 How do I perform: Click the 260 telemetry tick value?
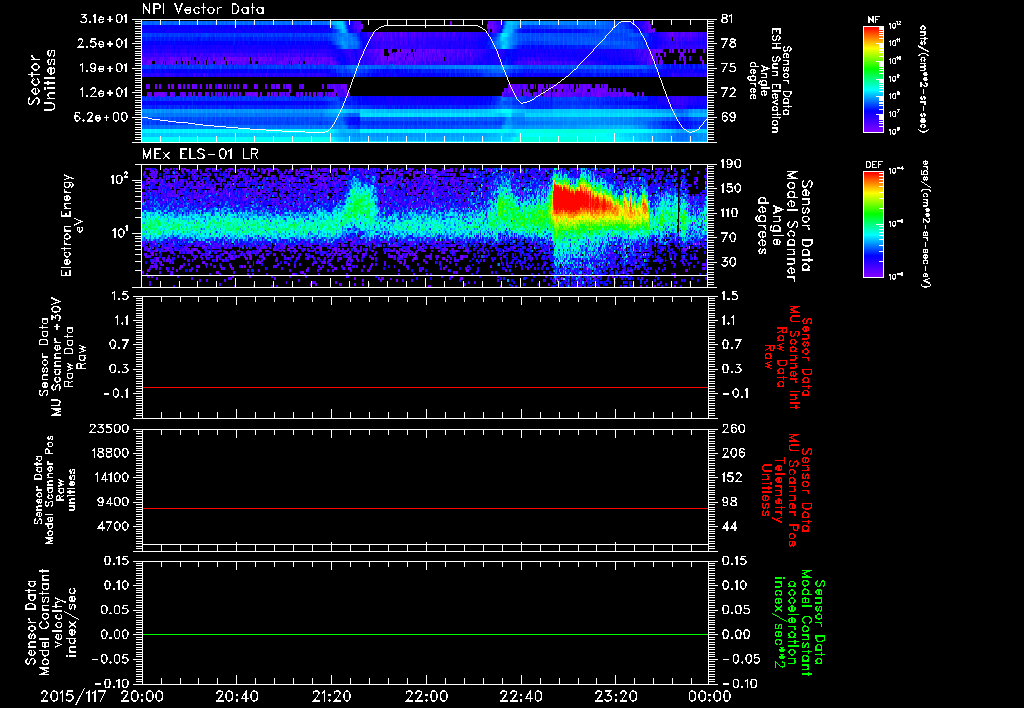tap(731, 428)
